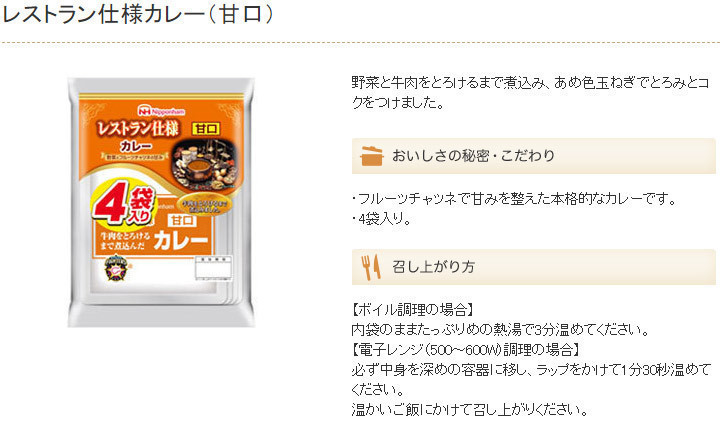Screen dimensions: 721x444
Task: Click the fork and knife icon
Action: coord(371,267)
